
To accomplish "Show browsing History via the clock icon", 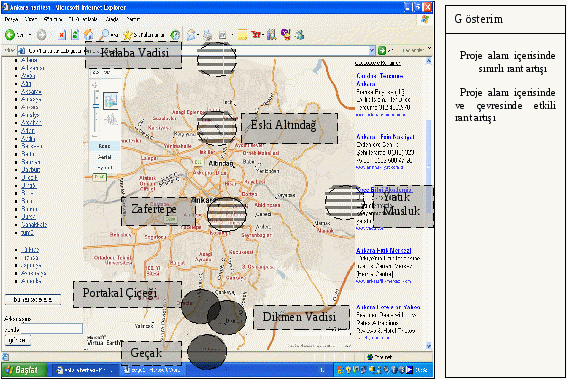I will (175, 35).
